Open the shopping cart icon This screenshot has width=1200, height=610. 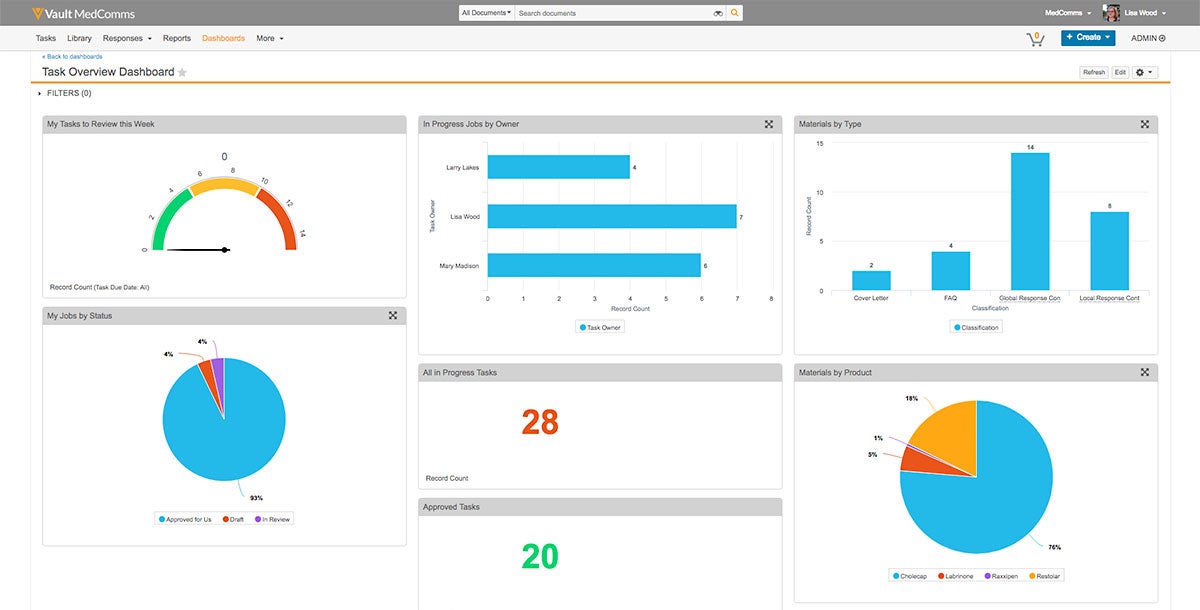click(x=1035, y=39)
